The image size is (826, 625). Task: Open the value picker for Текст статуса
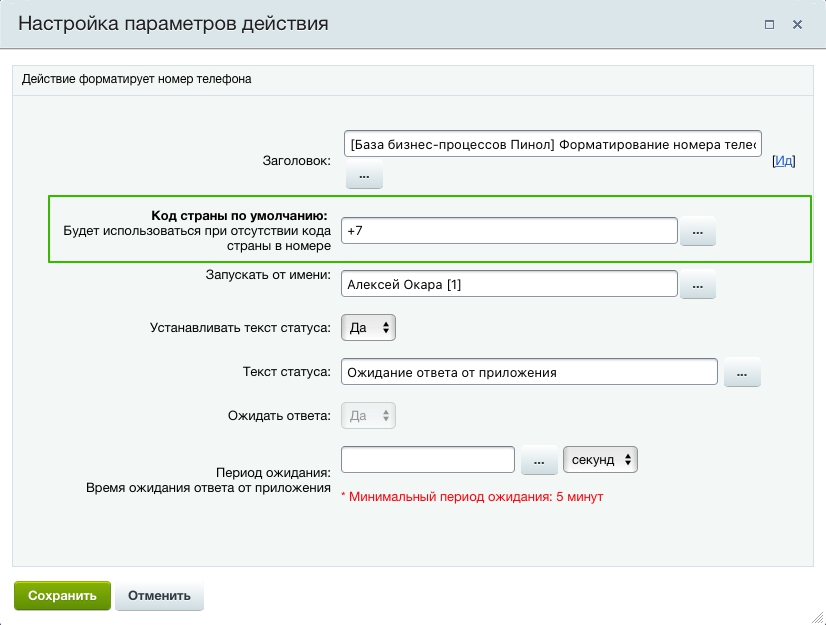tap(741, 373)
